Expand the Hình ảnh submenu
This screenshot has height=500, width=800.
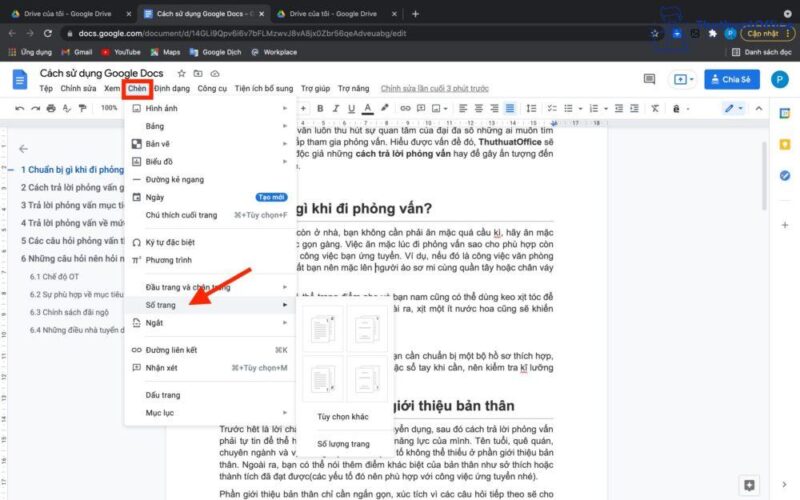(x=210, y=108)
